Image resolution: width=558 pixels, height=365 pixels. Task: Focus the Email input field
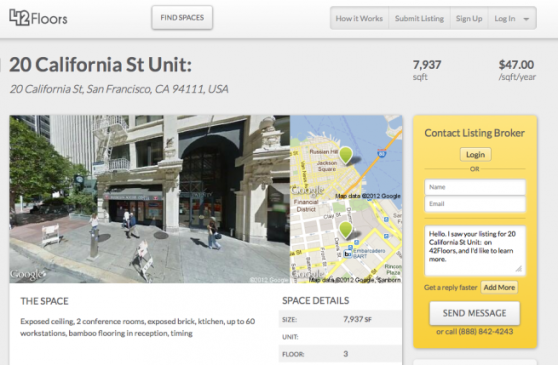(x=475, y=204)
